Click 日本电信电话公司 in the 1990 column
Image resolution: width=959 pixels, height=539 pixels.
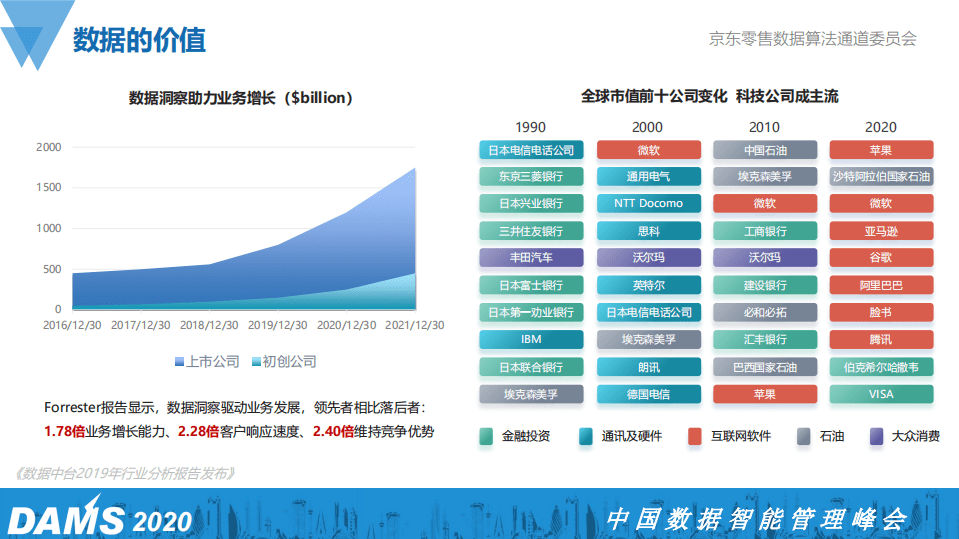click(x=531, y=150)
